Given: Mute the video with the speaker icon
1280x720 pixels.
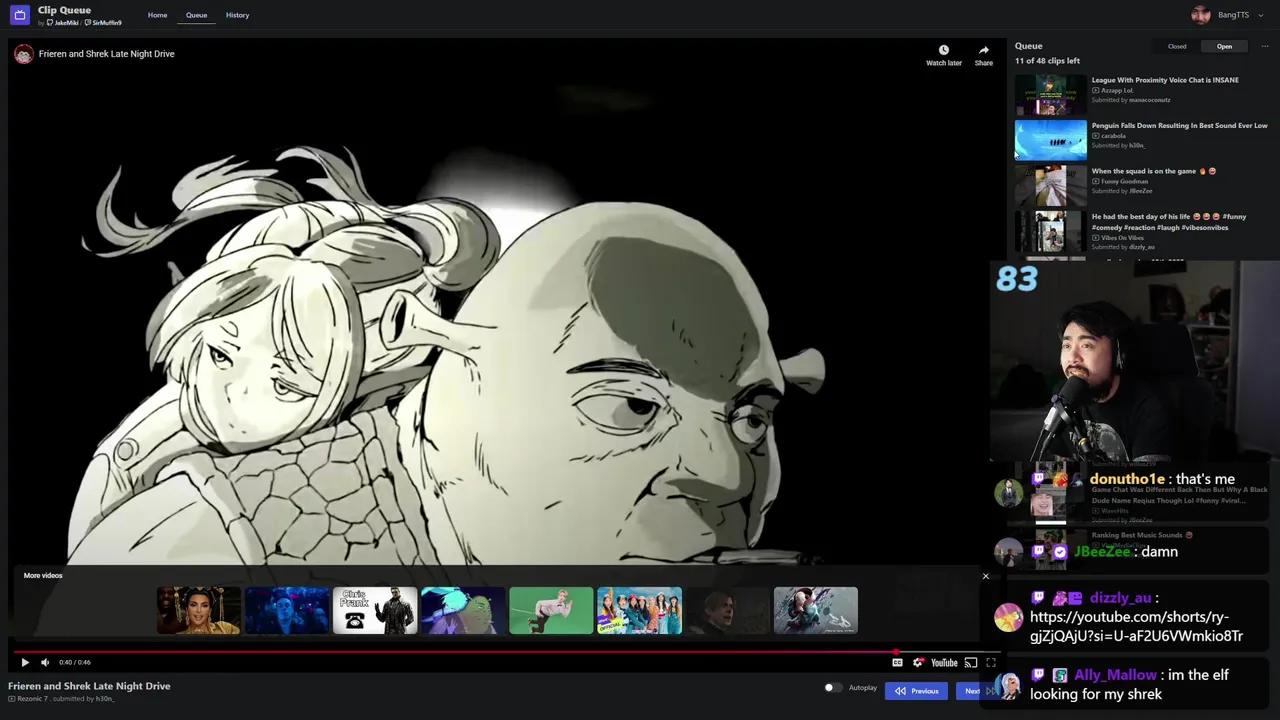Looking at the screenshot, I should pyautogui.click(x=45, y=662).
